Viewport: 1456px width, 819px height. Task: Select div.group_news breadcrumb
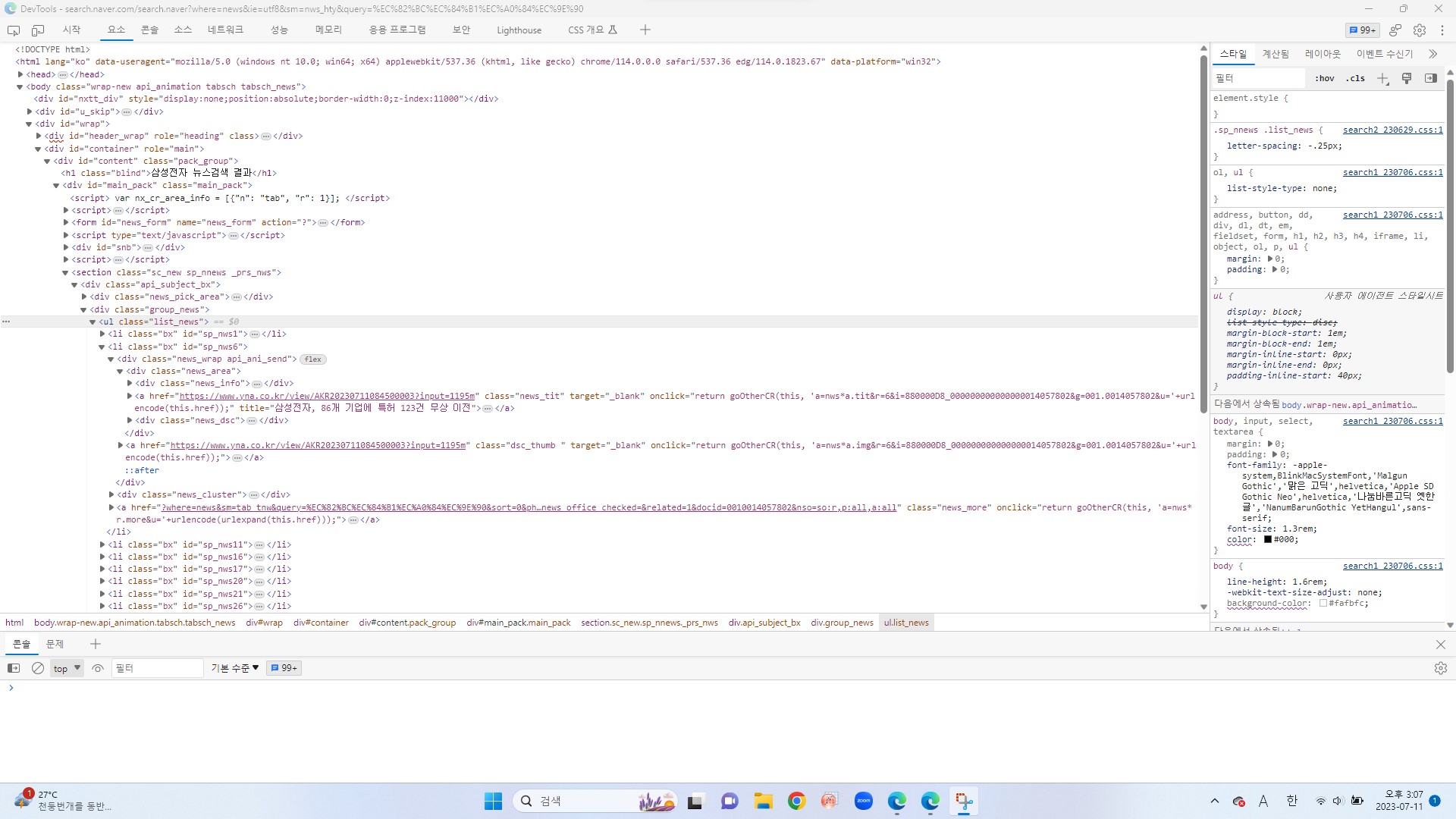click(842, 623)
